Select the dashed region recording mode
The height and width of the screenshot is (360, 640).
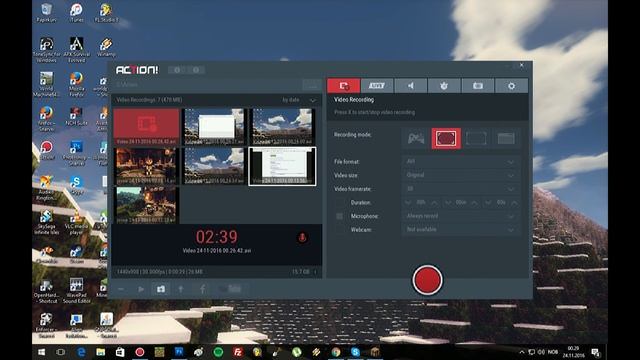pyautogui.click(x=476, y=138)
